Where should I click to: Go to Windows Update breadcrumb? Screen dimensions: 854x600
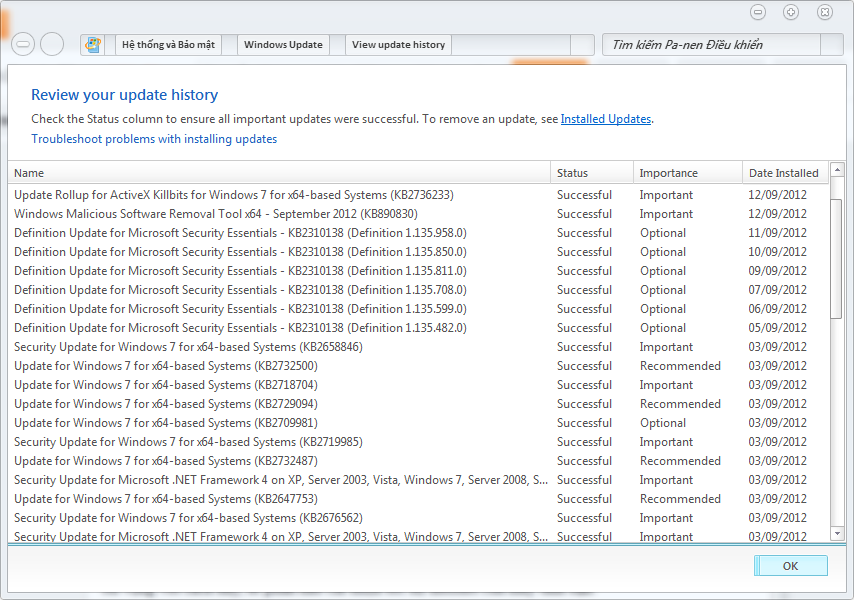[283, 44]
